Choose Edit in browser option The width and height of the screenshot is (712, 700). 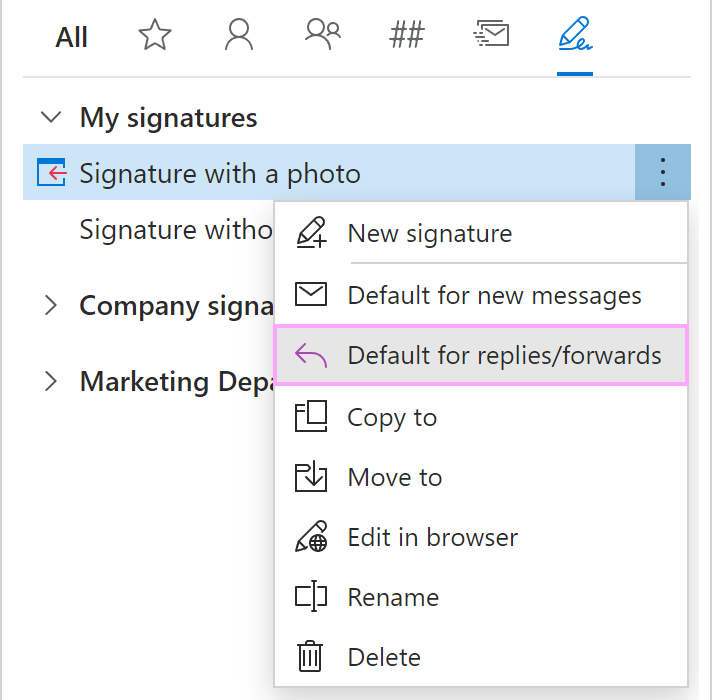[481, 537]
